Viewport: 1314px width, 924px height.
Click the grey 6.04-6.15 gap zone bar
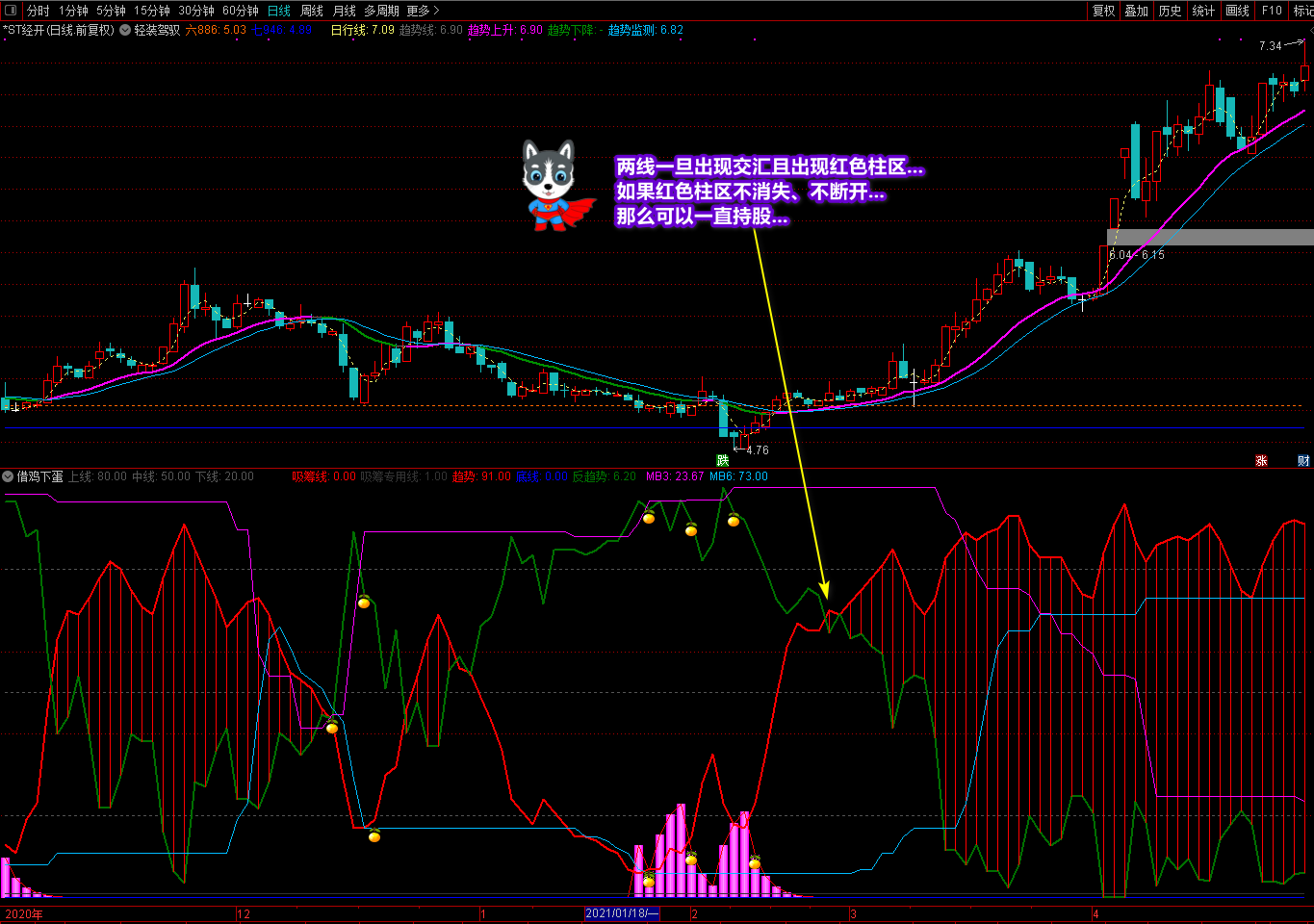pos(1209,237)
